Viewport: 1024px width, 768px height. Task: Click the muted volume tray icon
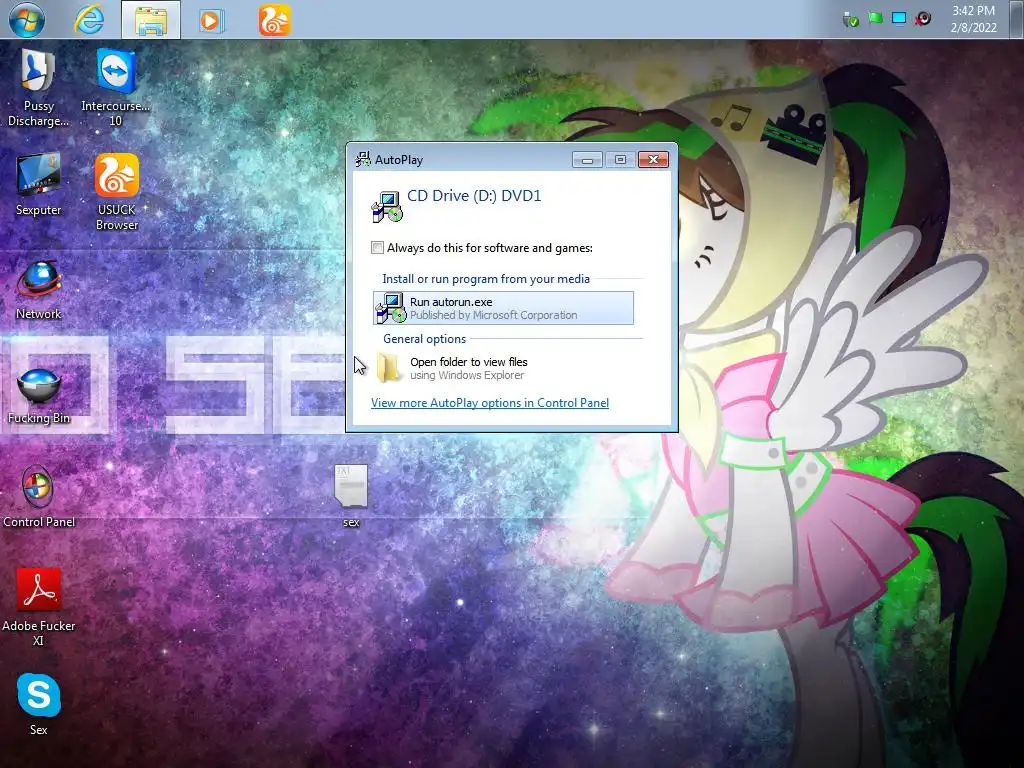tap(923, 19)
